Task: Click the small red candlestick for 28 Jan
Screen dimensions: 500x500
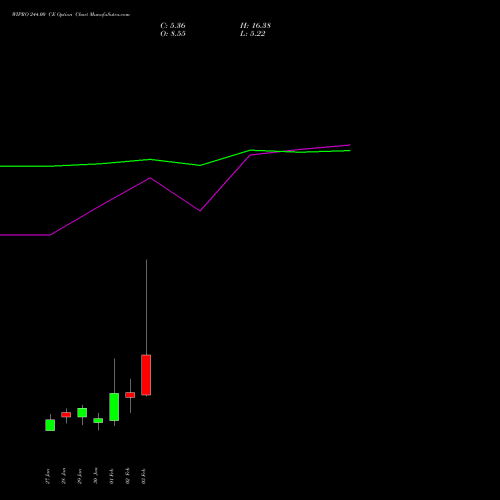Action: pos(66,415)
